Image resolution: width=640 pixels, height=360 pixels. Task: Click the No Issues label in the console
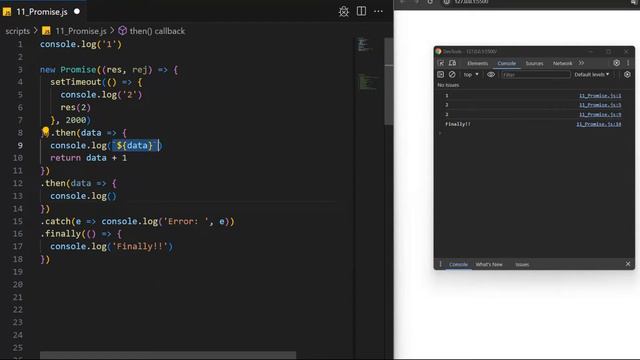448,85
